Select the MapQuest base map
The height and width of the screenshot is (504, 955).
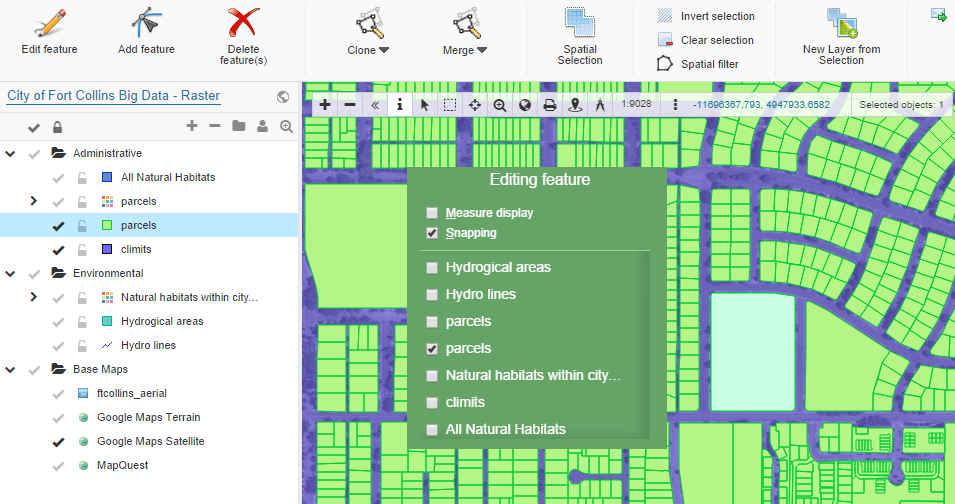[x=122, y=465]
